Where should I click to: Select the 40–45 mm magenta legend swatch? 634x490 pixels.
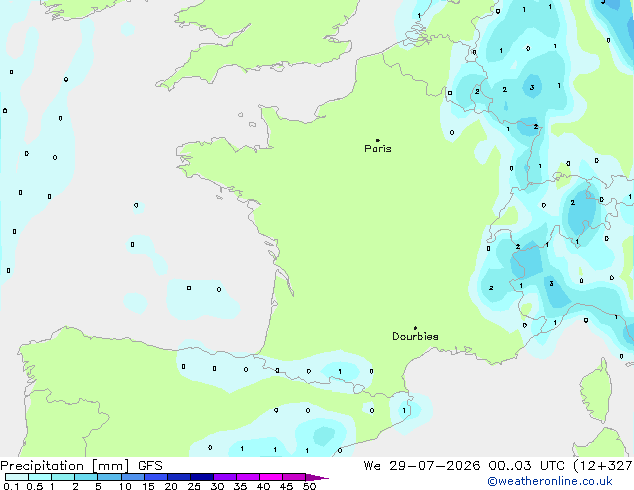271,477
